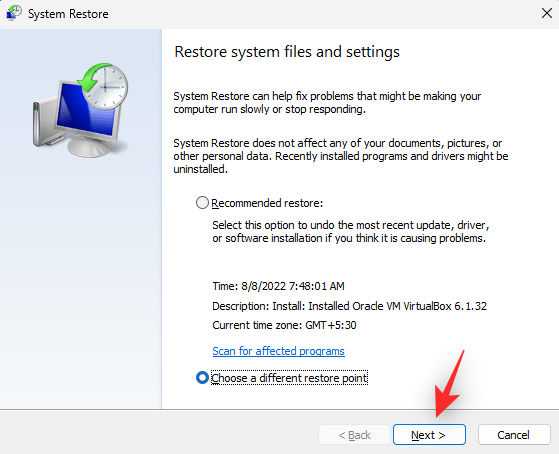
Task: Click the grayed-out Back button
Action: click(354, 435)
